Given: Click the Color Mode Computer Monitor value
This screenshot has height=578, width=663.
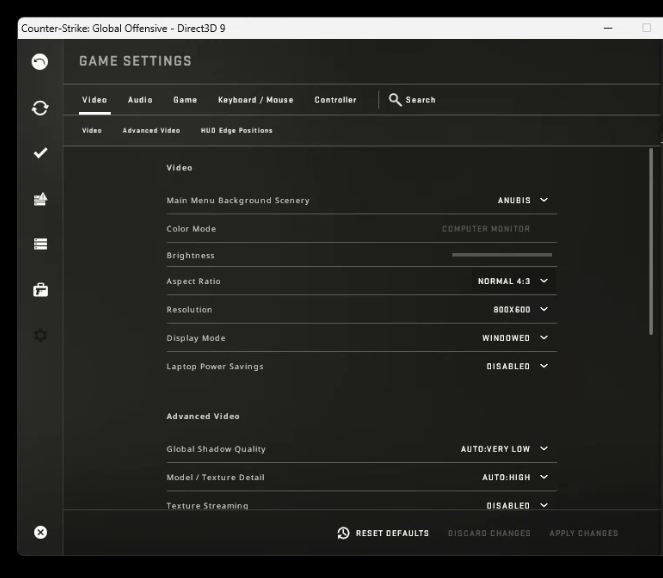Looking at the screenshot, I should click(486, 229).
